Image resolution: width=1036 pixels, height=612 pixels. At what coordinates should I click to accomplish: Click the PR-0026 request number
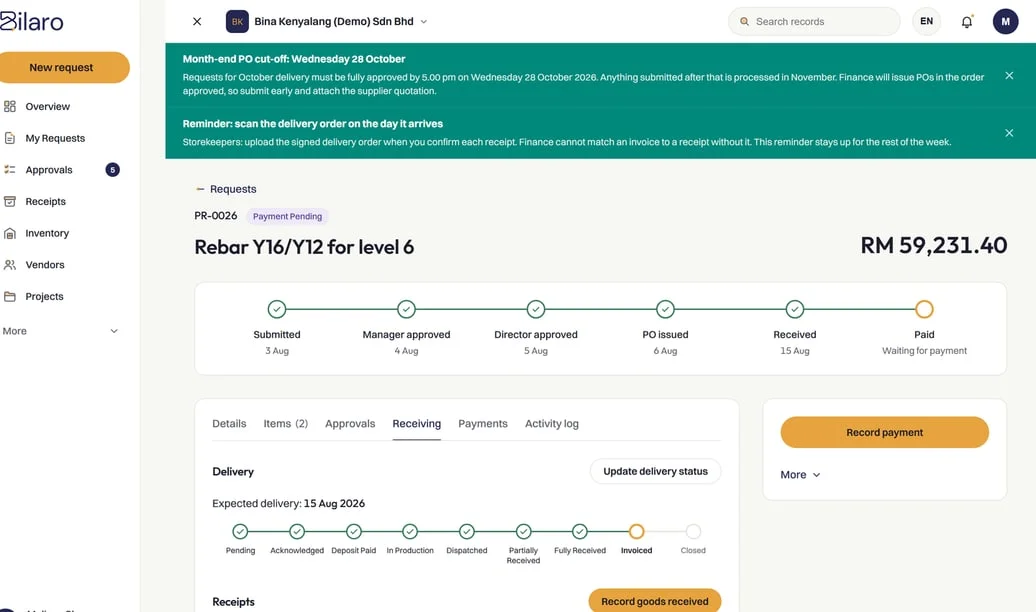click(215, 215)
